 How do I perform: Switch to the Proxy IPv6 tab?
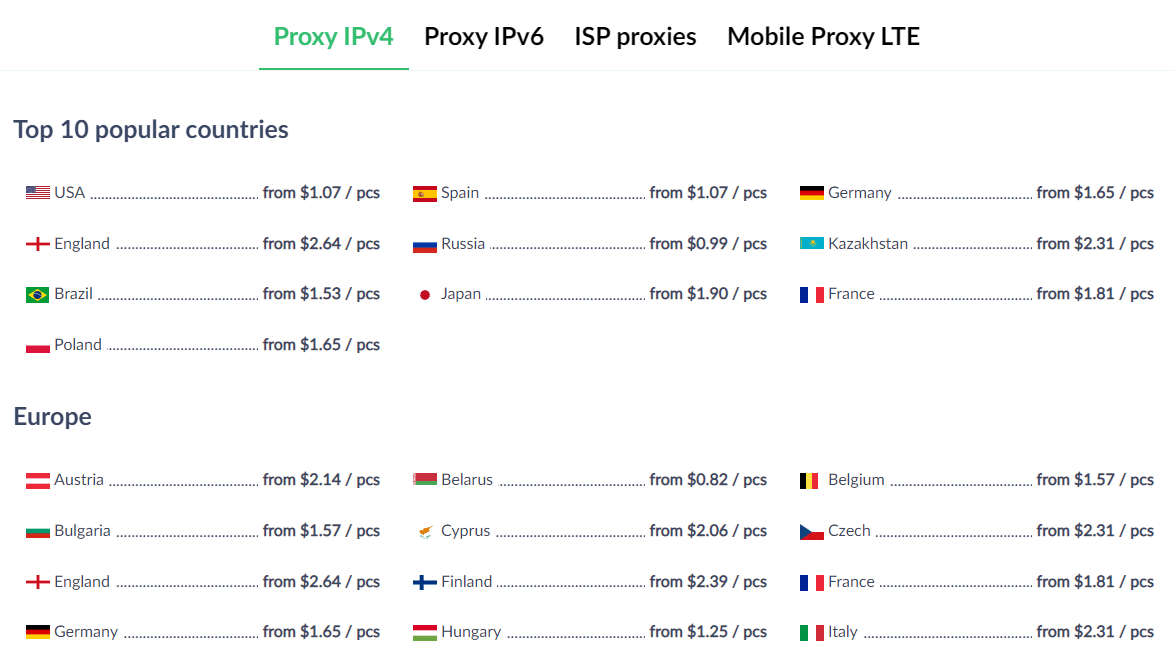(484, 36)
